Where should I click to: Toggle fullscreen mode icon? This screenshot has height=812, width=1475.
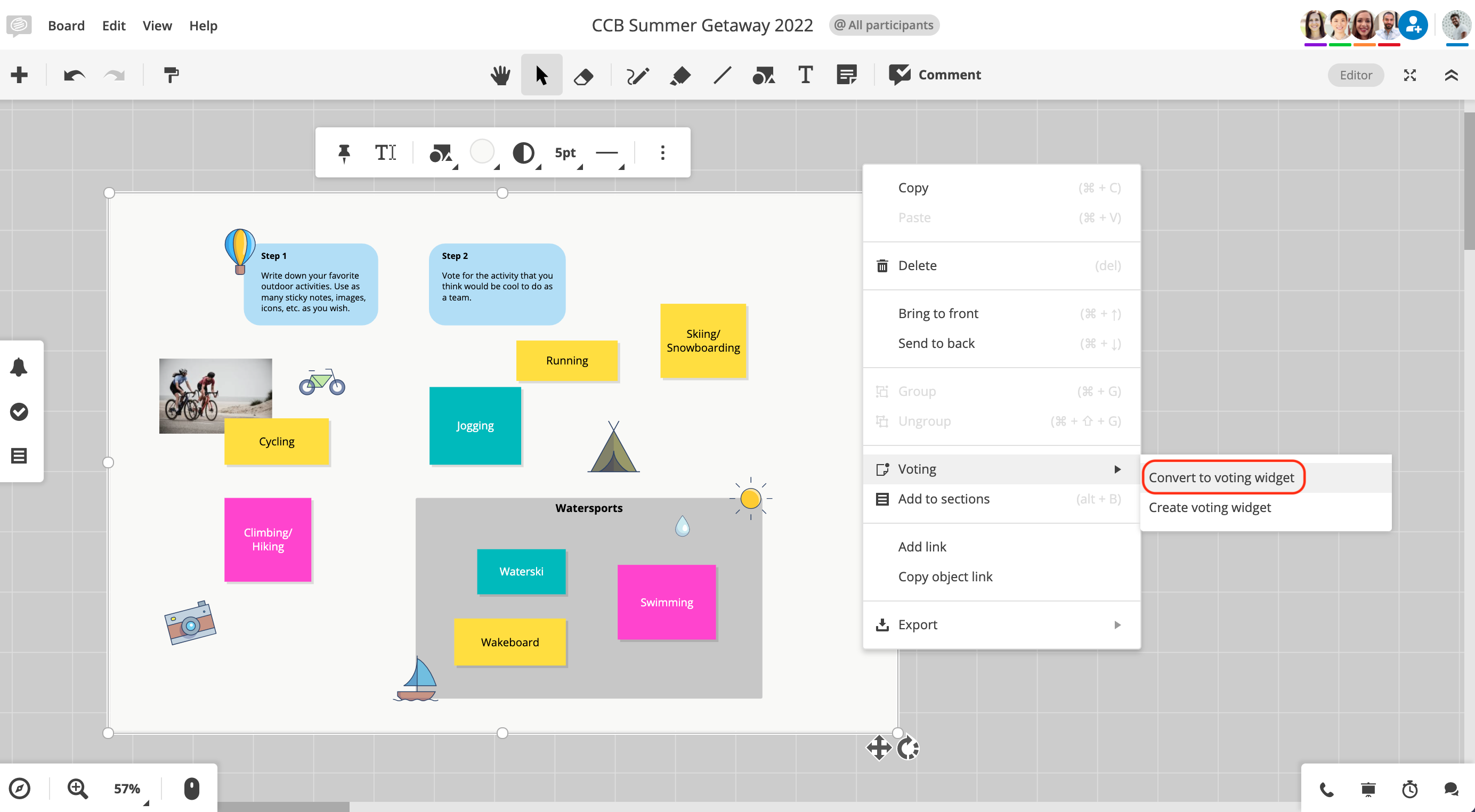[x=1409, y=75]
